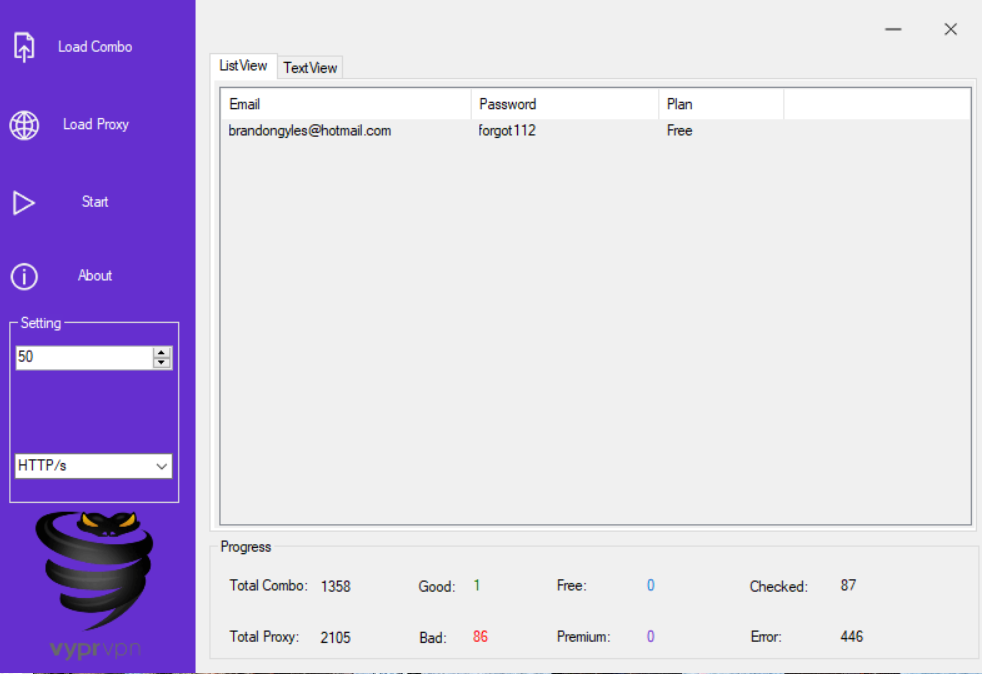Click the forgot112 password cell

coord(507,131)
